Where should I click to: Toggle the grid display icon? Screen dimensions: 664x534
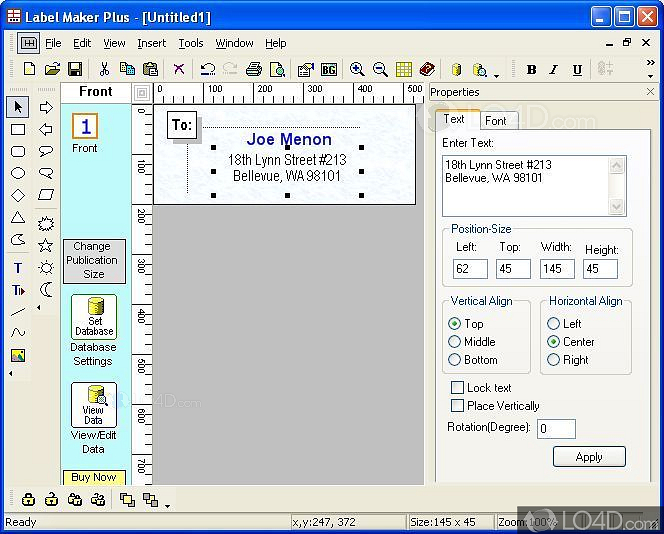click(x=403, y=70)
